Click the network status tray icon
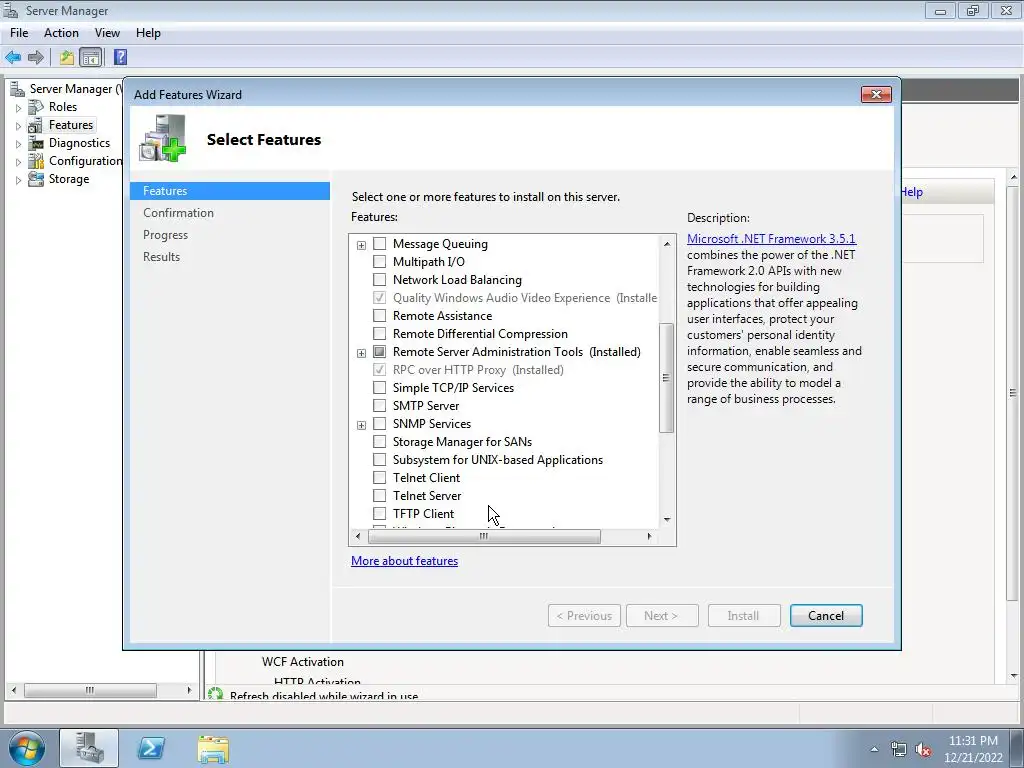The height and width of the screenshot is (768, 1024). pyautogui.click(x=899, y=750)
